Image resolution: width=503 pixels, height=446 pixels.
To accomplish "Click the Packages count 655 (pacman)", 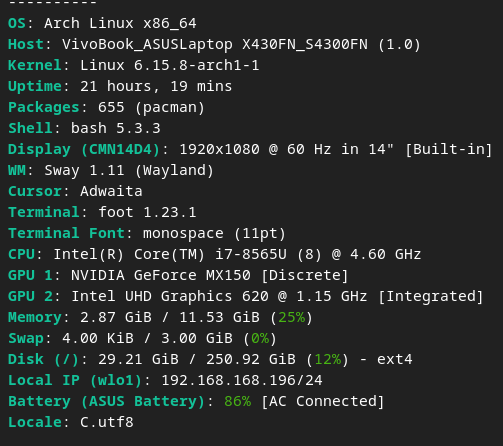I will pos(151,108).
